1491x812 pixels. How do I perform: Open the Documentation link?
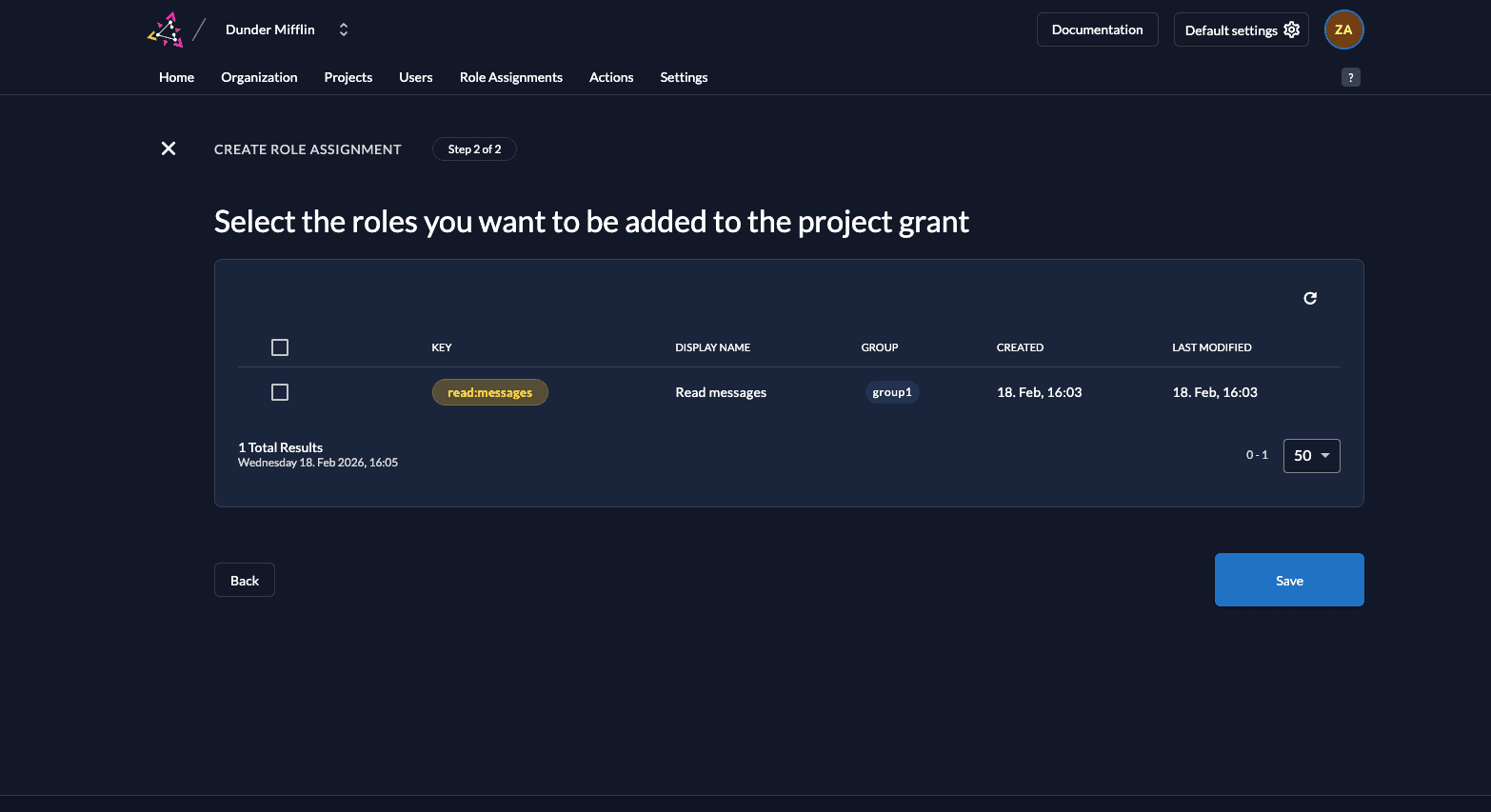point(1097,30)
